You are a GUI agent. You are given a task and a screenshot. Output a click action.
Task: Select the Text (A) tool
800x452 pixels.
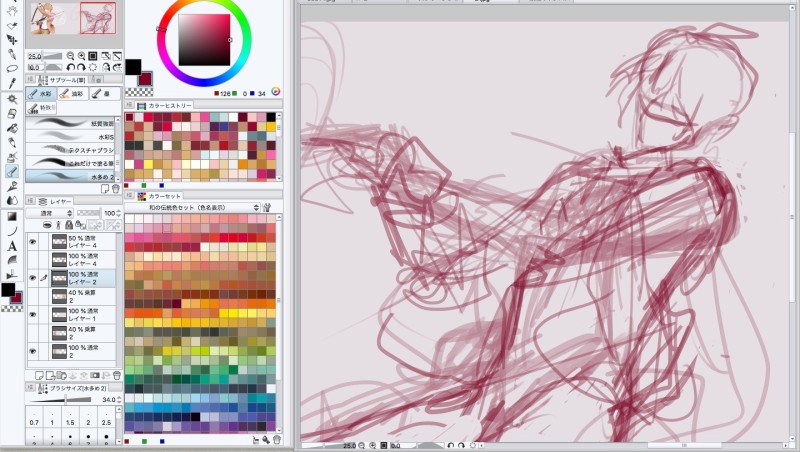pos(12,246)
